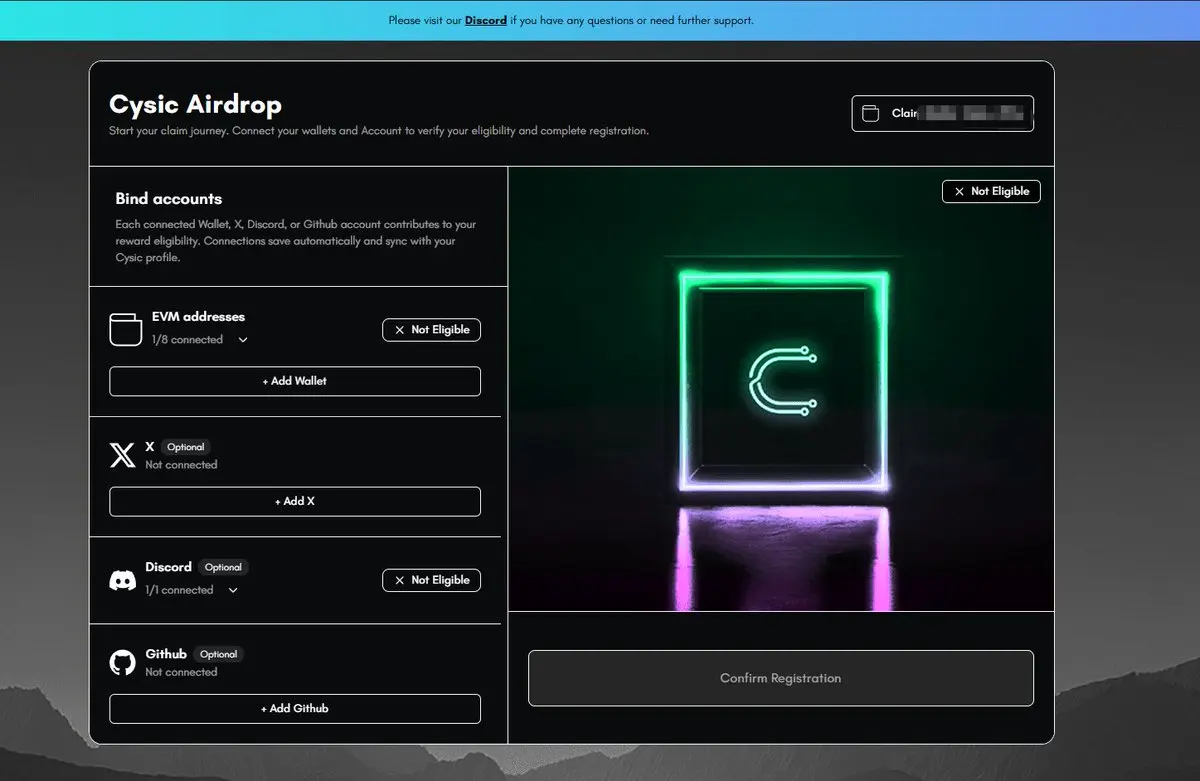Click the neon Cysic cube image
1200x781 pixels.
click(x=782, y=389)
